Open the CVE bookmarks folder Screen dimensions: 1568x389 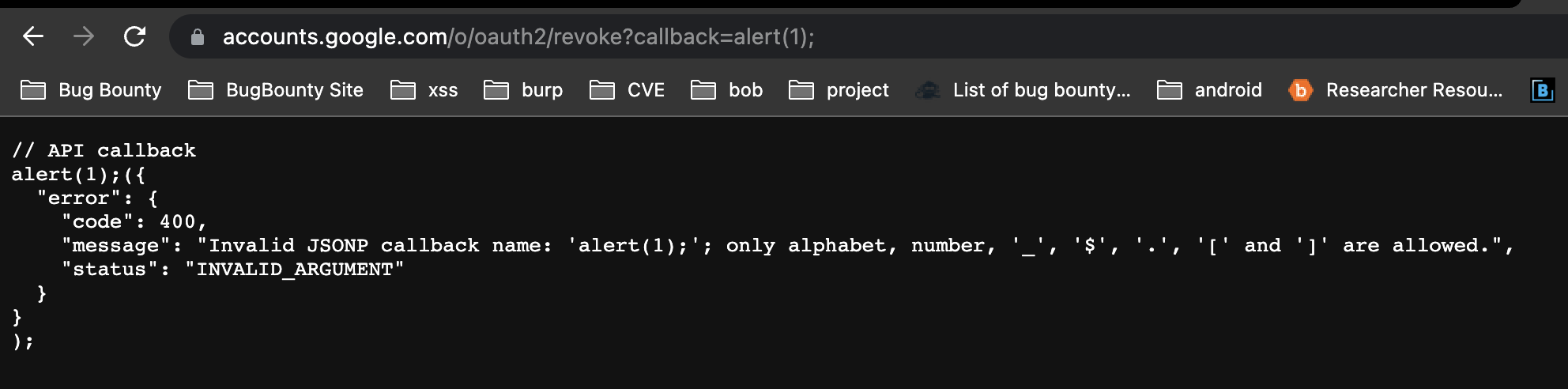(627, 90)
